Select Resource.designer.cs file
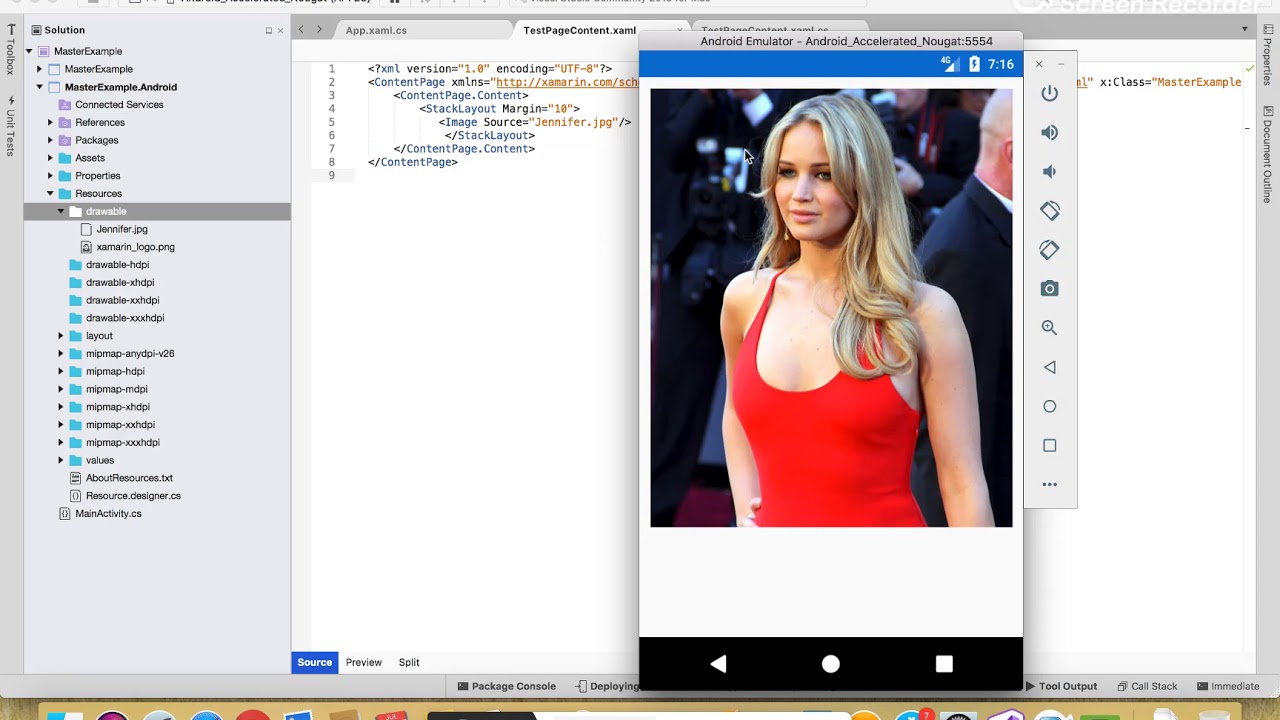This screenshot has height=720, width=1280. click(x=133, y=496)
